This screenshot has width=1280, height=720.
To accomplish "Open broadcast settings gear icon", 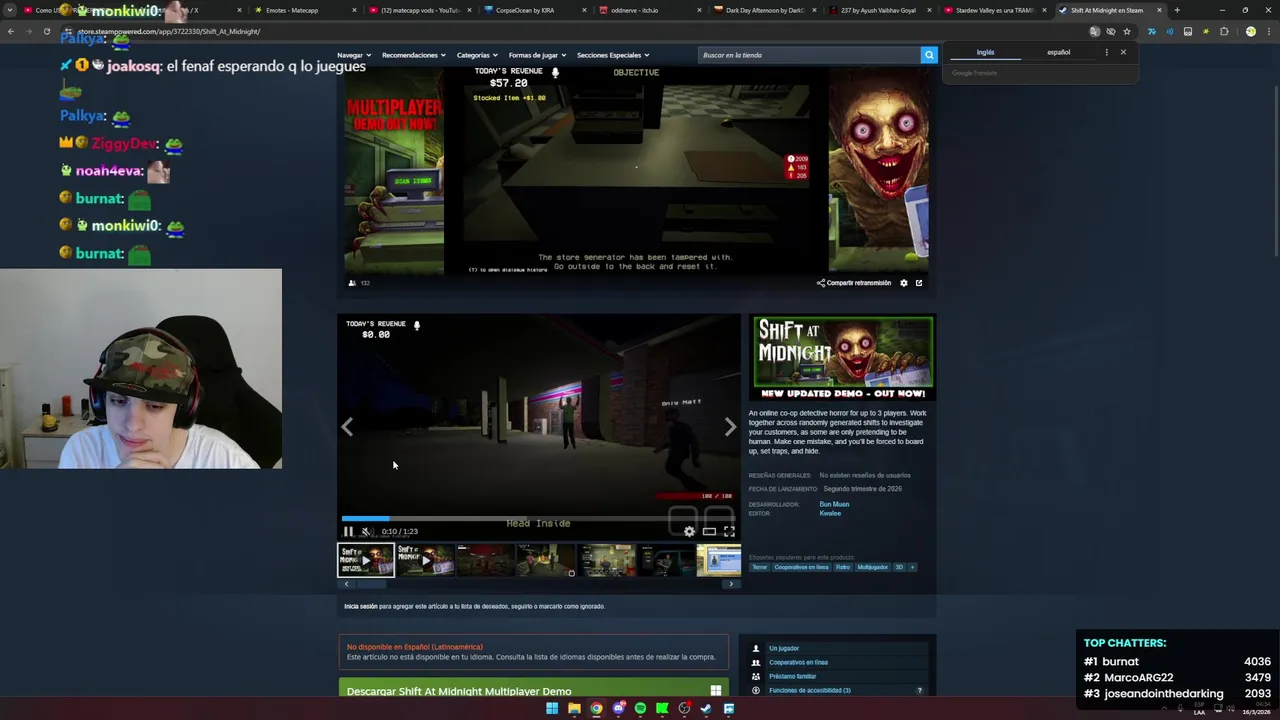I will tap(904, 283).
